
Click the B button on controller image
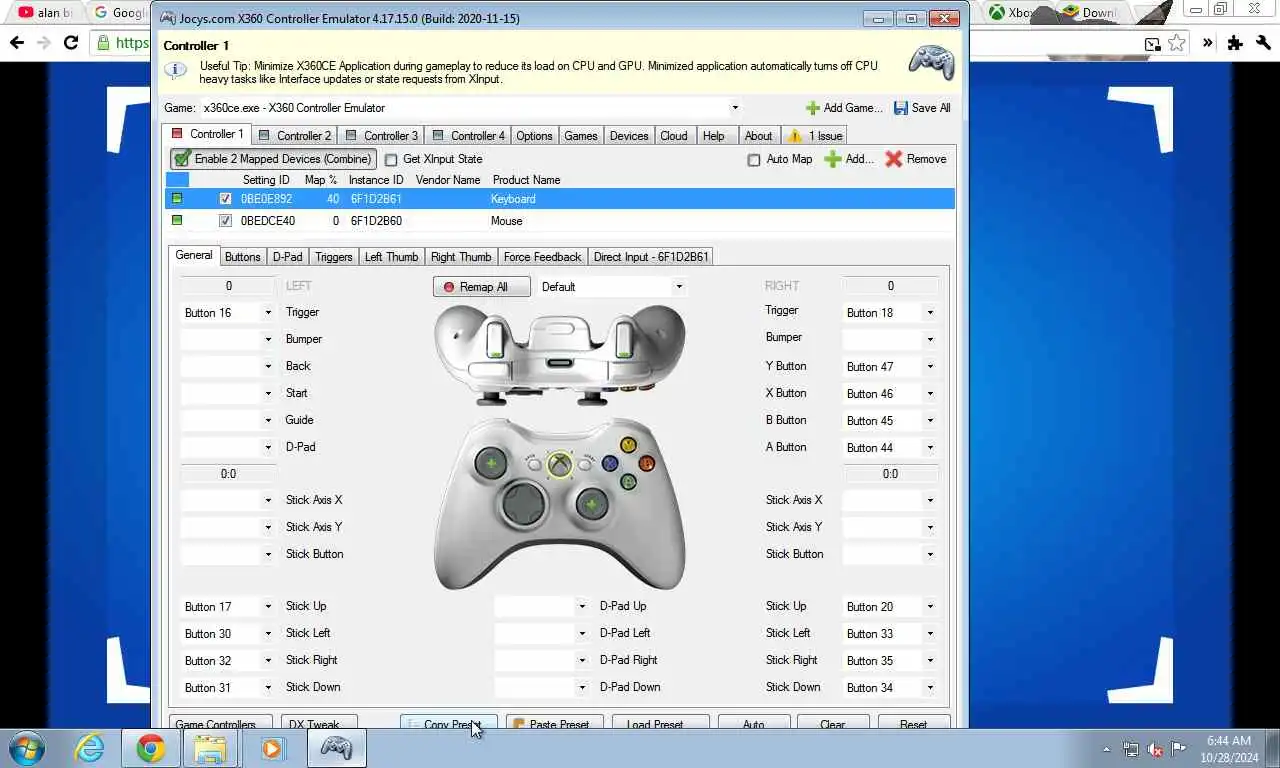[x=646, y=464]
